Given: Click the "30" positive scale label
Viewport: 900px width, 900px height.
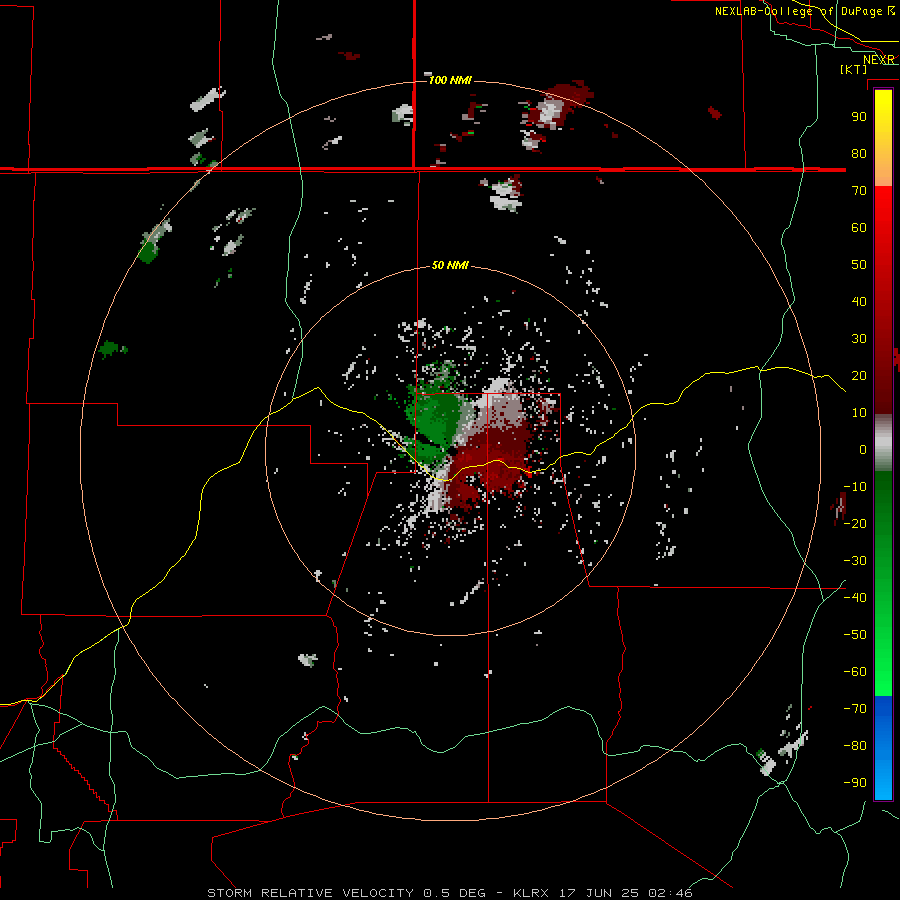Looking at the screenshot, I should click(x=859, y=339).
